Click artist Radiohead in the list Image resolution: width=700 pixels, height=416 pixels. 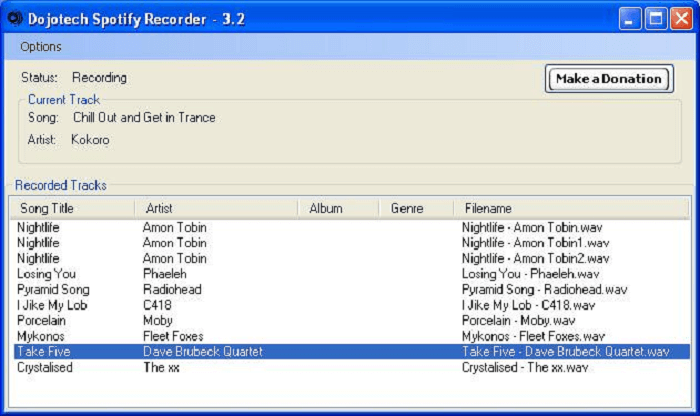[172, 290]
